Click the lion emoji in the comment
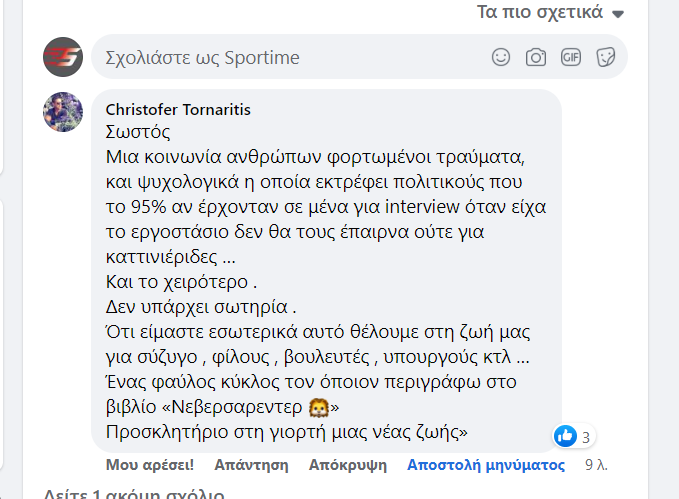Viewport: 679px width, 499px height. (x=317, y=409)
